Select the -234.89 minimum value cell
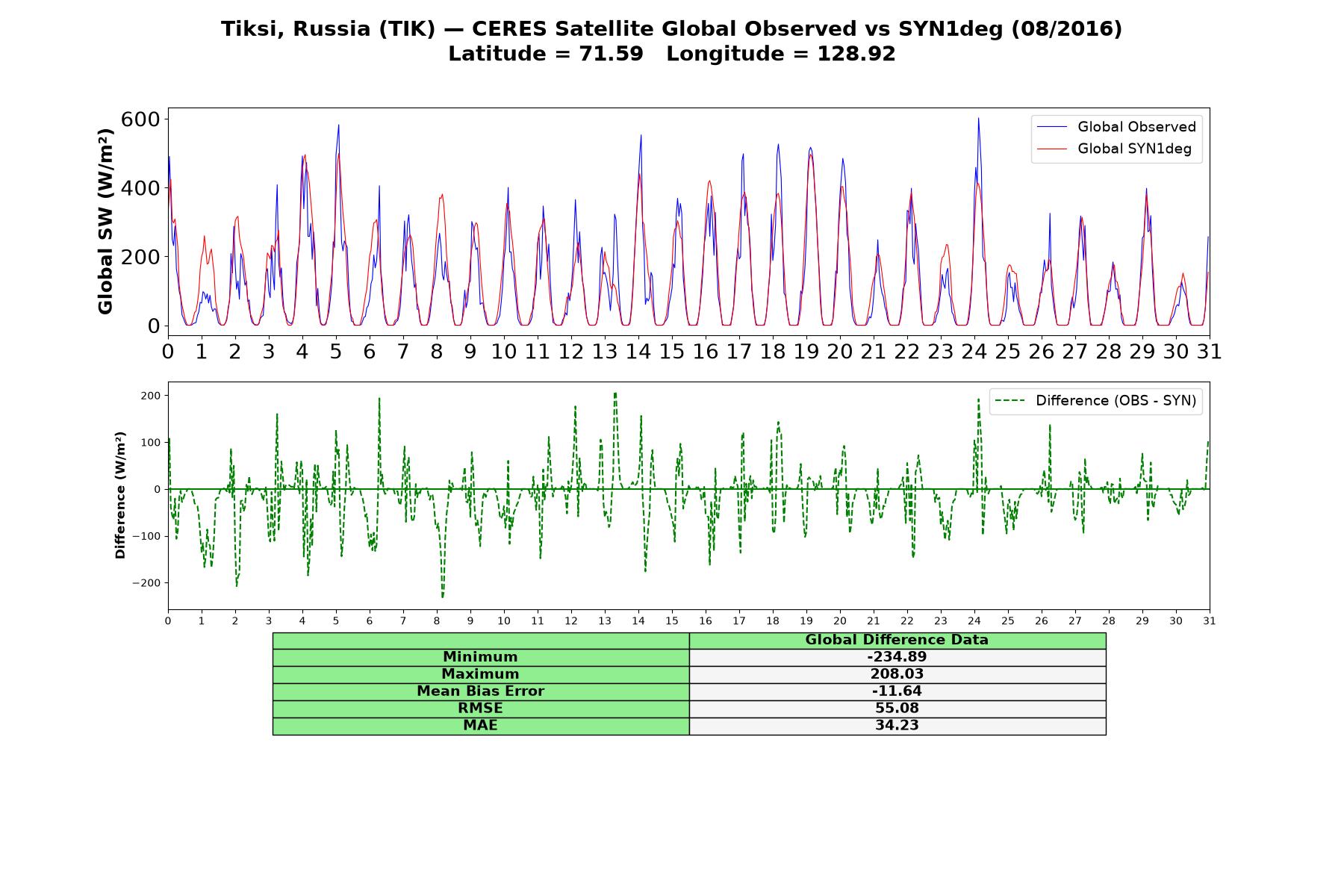Viewport: 1344px width, 896px height. tap(897, 657)
